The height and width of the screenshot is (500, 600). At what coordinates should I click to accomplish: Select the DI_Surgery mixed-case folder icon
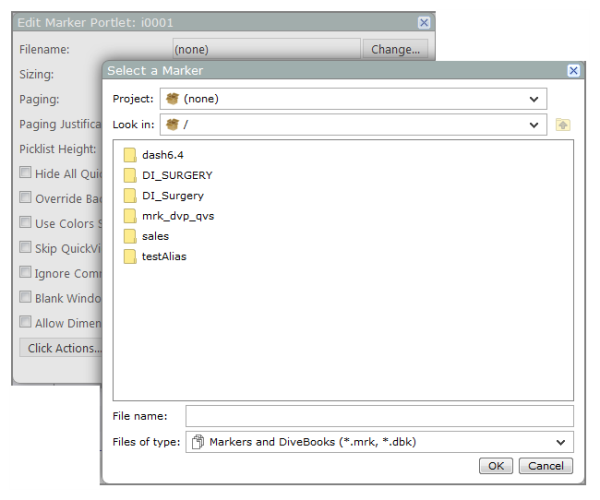click(130, 195)
